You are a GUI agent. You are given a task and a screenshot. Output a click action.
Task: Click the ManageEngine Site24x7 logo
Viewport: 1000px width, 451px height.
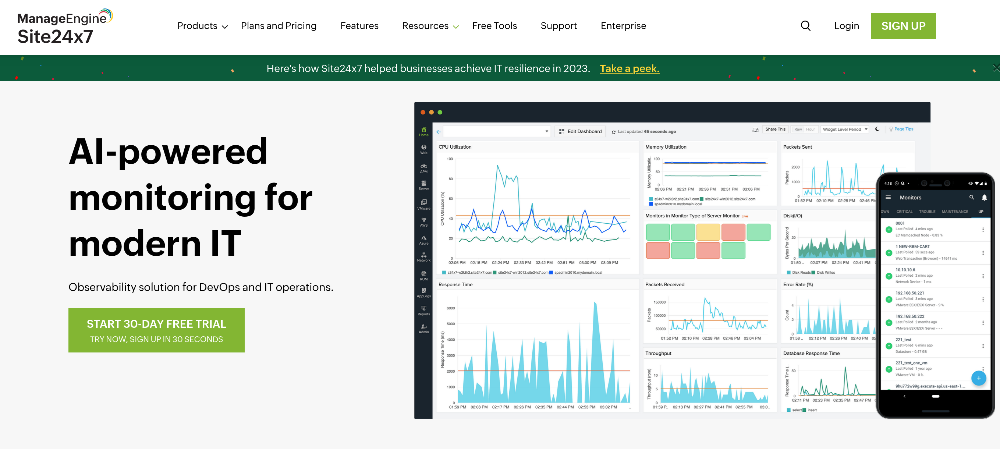point(65,26)
